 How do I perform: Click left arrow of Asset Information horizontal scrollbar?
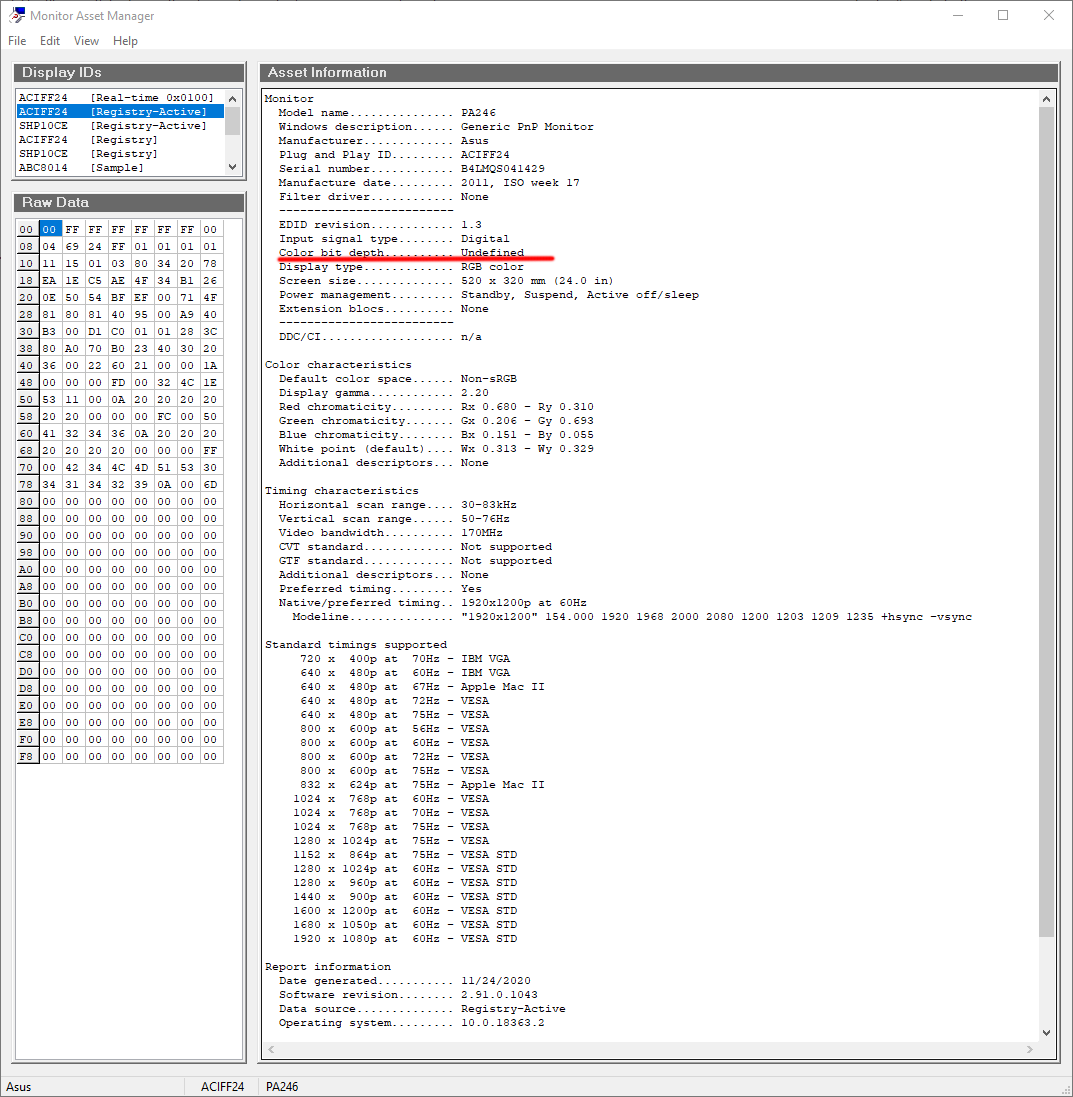point(271,1049)
